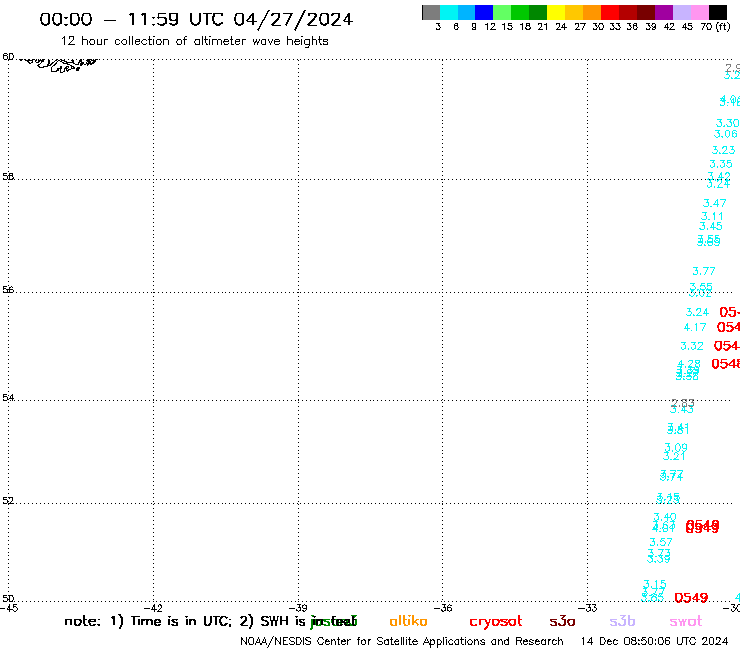Click the cyan swatch in the wave height legend
The image size is (740, 650).
(449, 12)
